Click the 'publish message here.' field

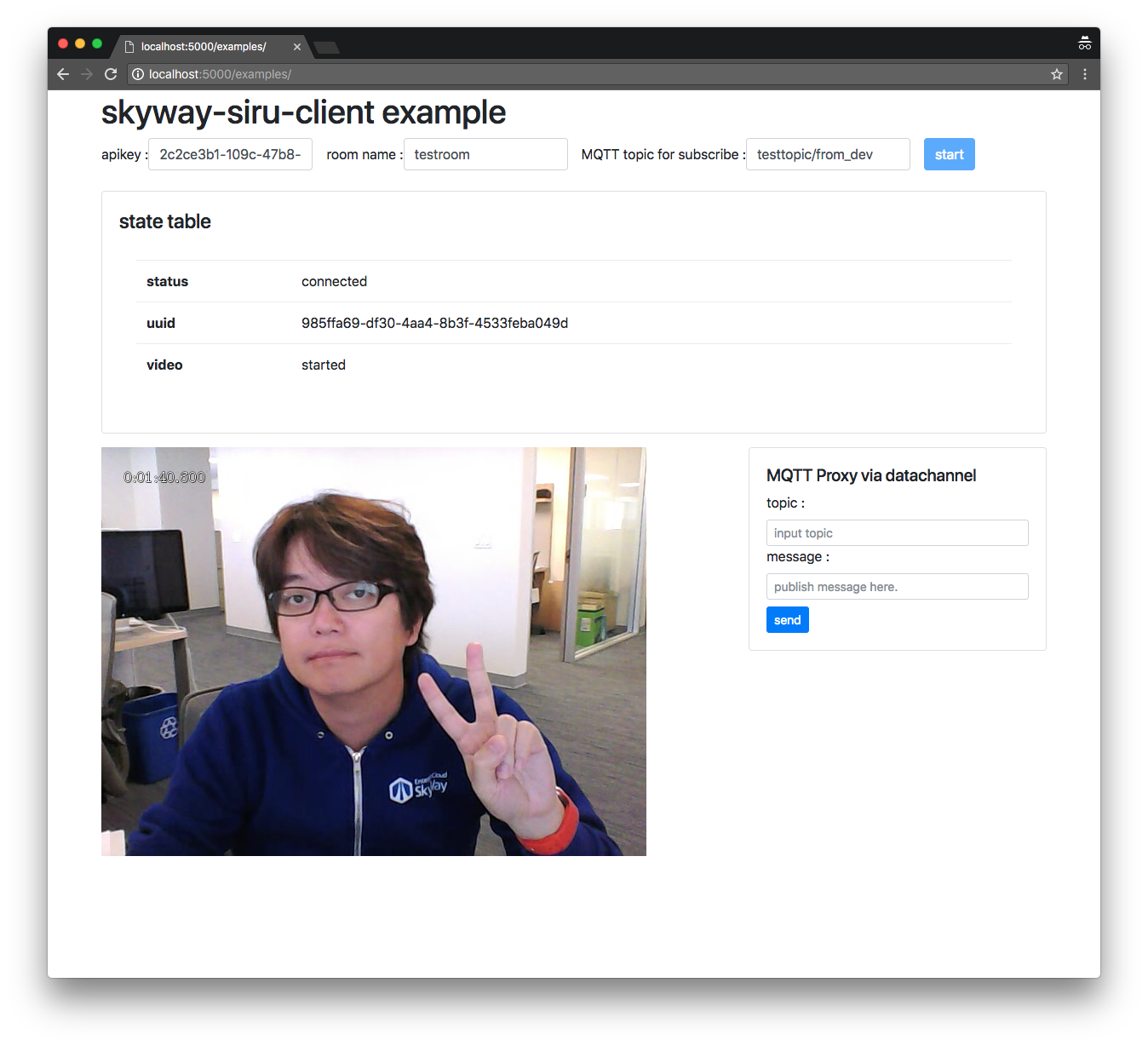coord(898,587)
